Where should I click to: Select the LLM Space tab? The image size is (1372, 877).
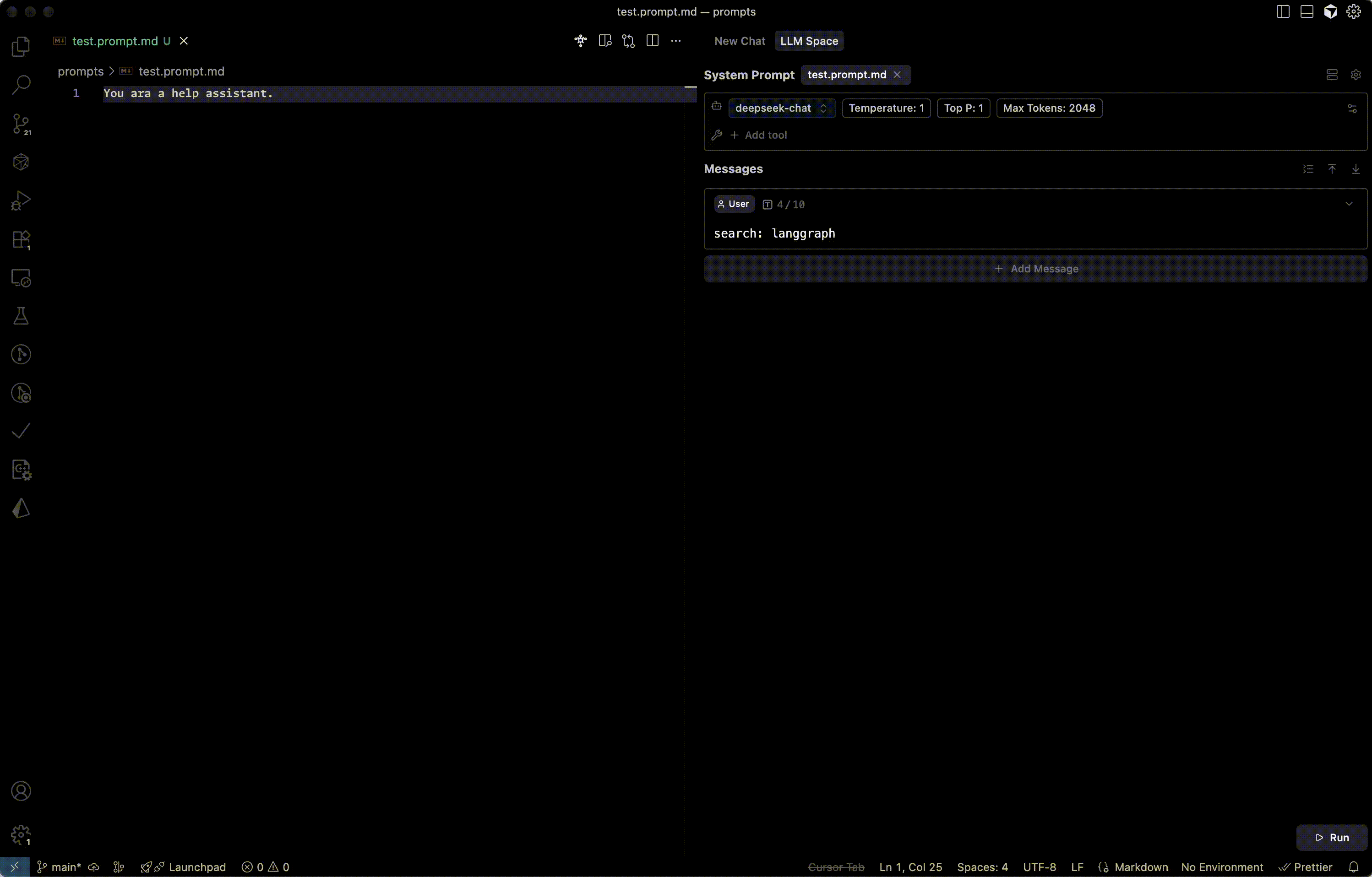click(809, 41)
